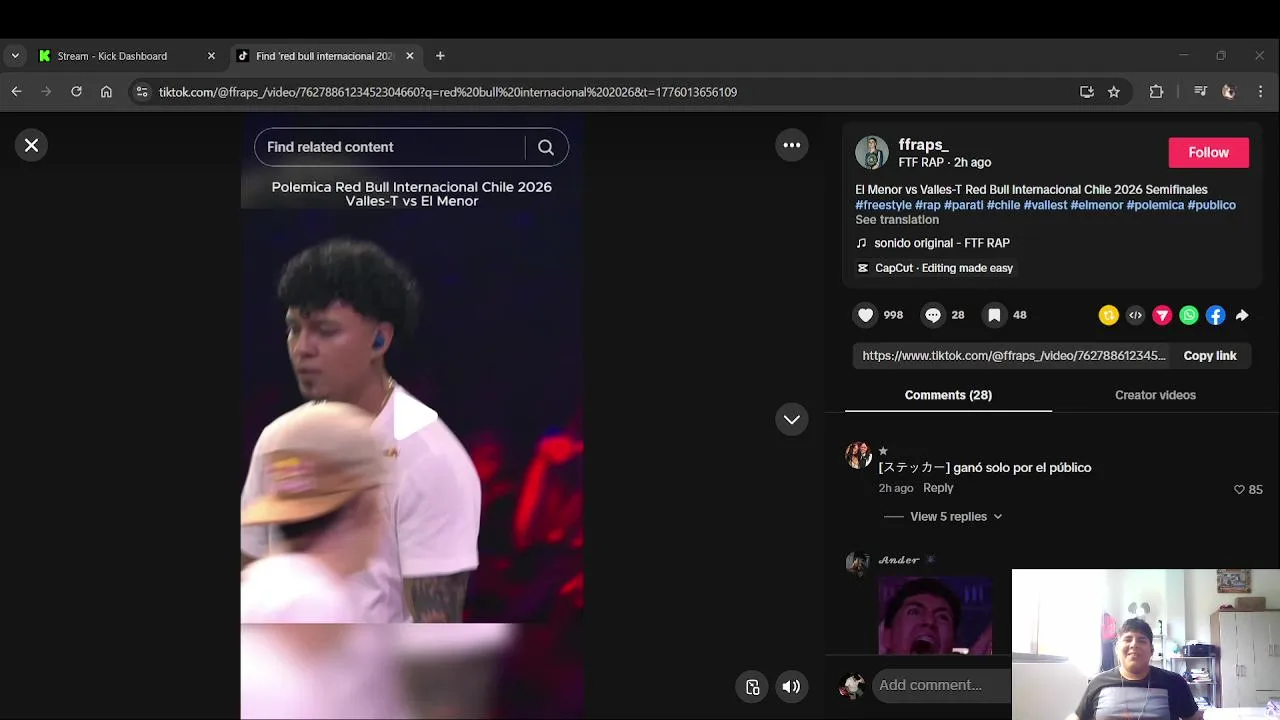The height and width of the screenshot is (720, 1280).
Task: Play the paused video
Action: (x=414, y=417)
